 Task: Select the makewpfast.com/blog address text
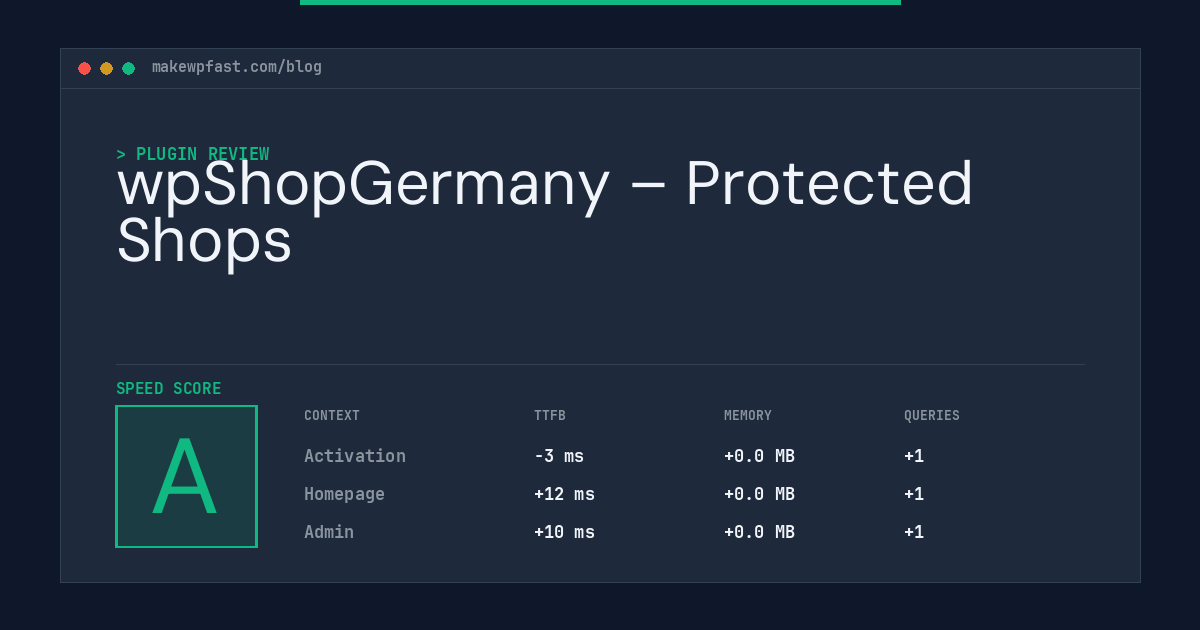[237, 67]
